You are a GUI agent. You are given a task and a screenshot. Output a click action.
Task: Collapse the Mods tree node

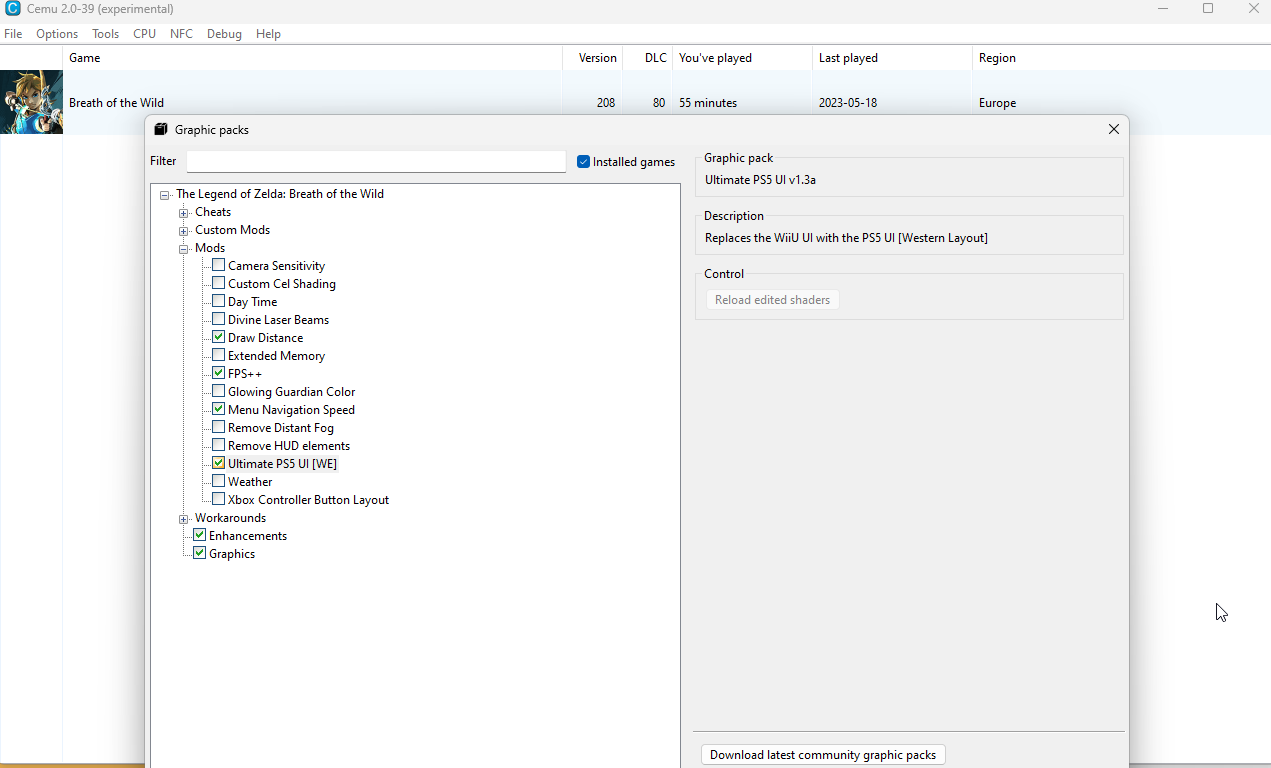click(x=184, y=249)
